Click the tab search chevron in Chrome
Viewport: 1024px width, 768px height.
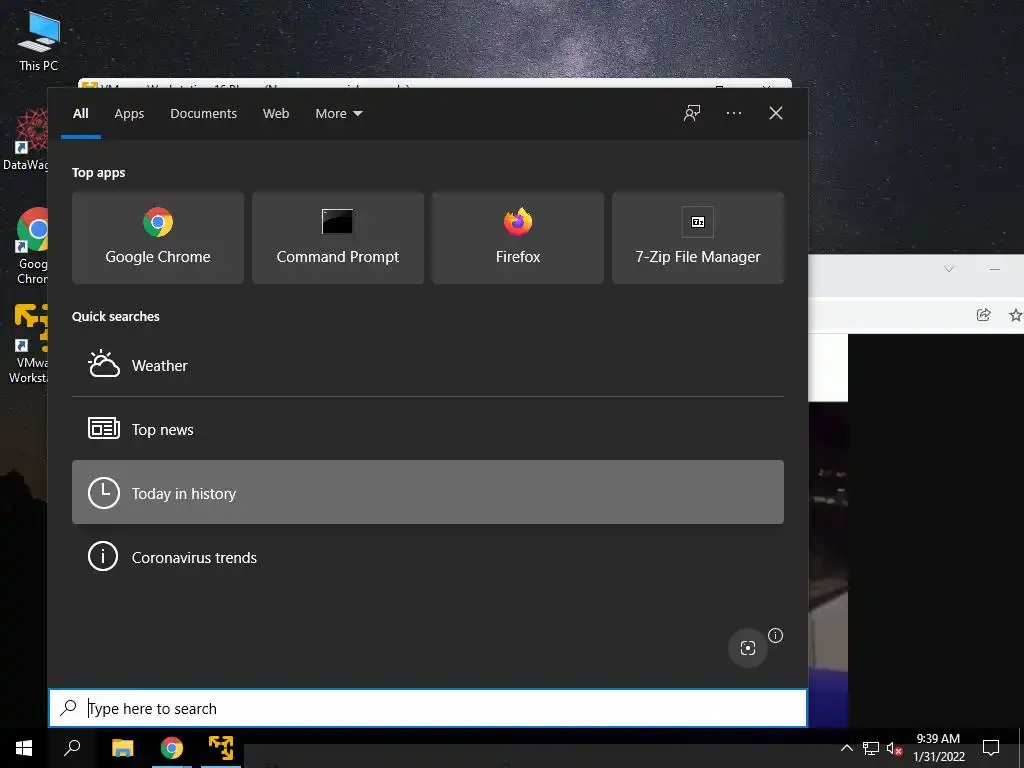point(949,269)
